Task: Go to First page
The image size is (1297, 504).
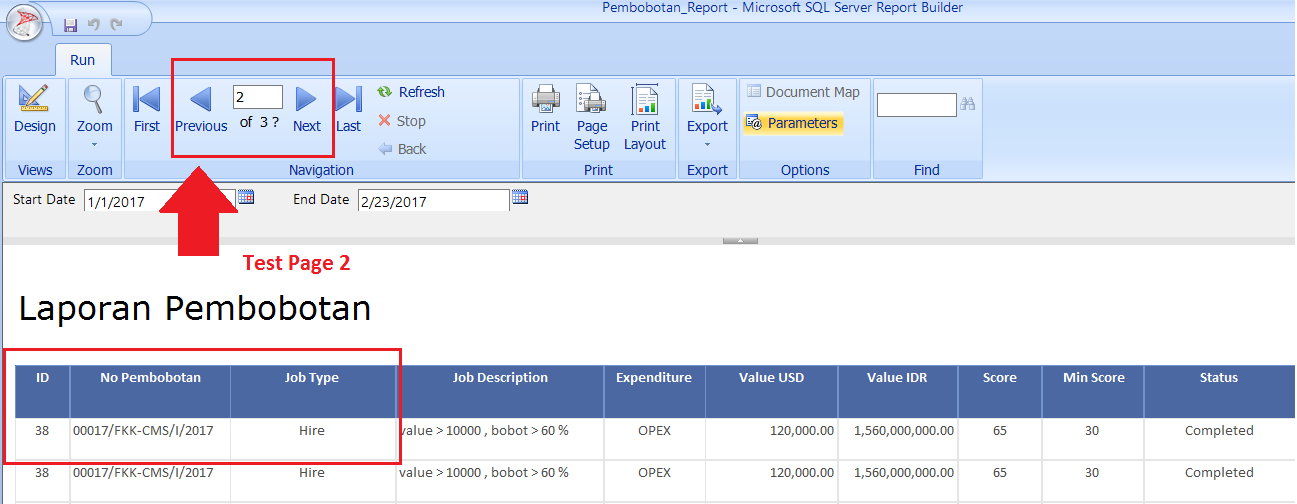Action: [x=147, y=109]
